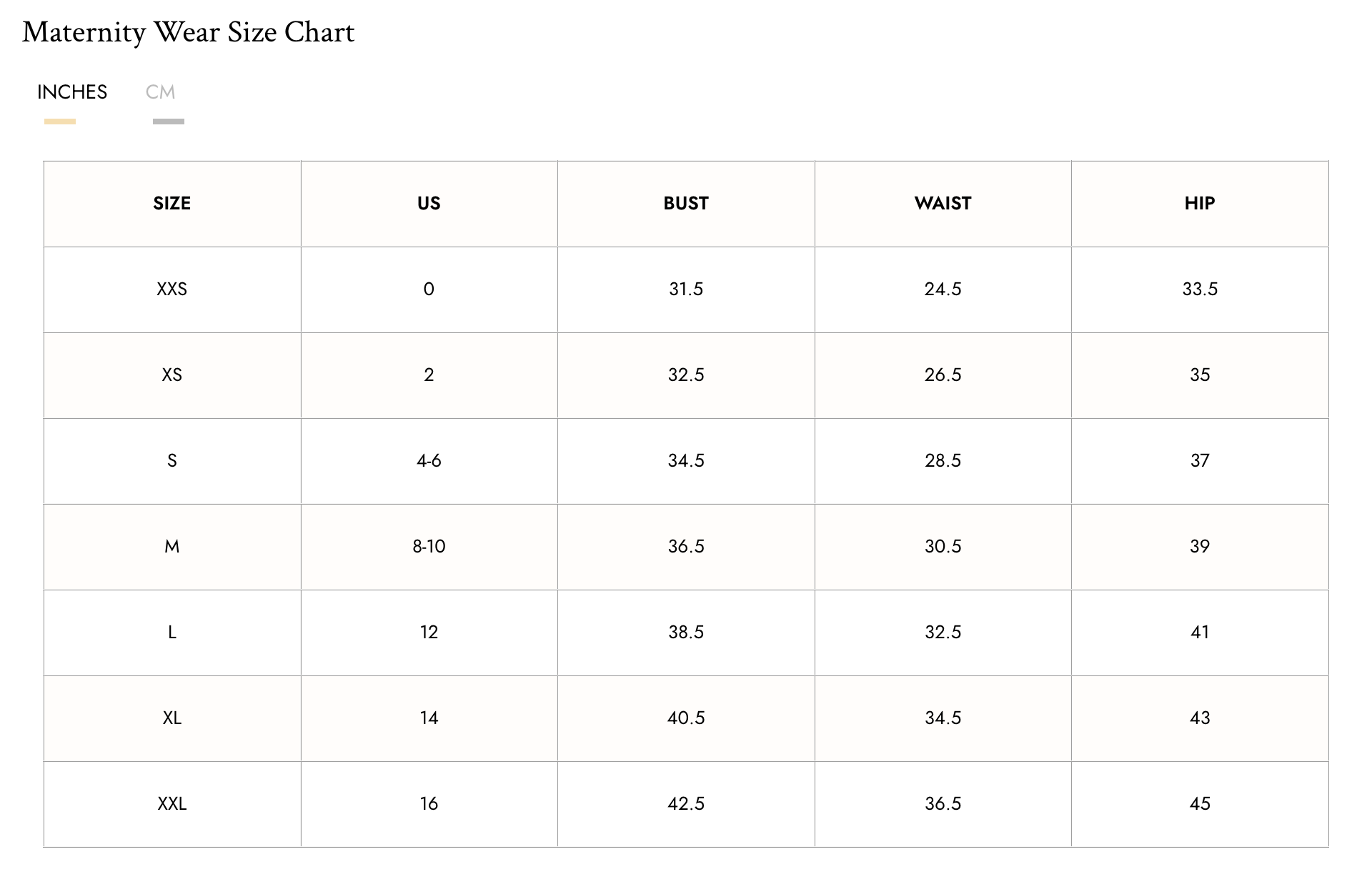Click the HIP column header
The image size is (1372, 872).
[x=1200, y=204]
